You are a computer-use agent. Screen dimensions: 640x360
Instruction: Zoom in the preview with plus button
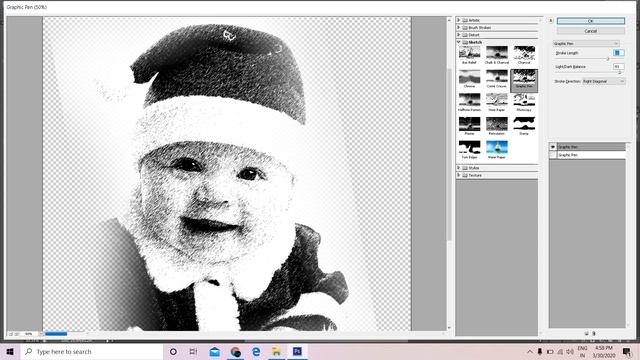(17, 334)
